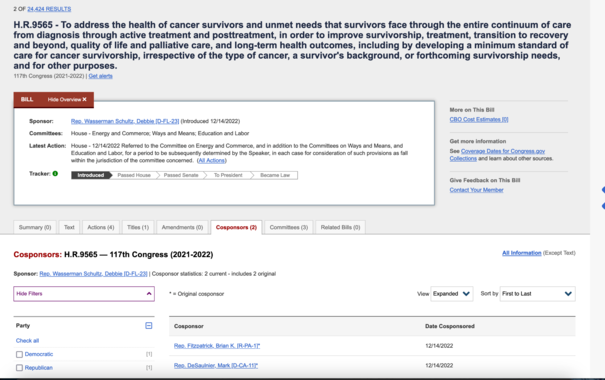Screen dimensions: 605x380
Task: Click the Contact Your Member link
Action: pyautogui.click(x=476, y=190)
